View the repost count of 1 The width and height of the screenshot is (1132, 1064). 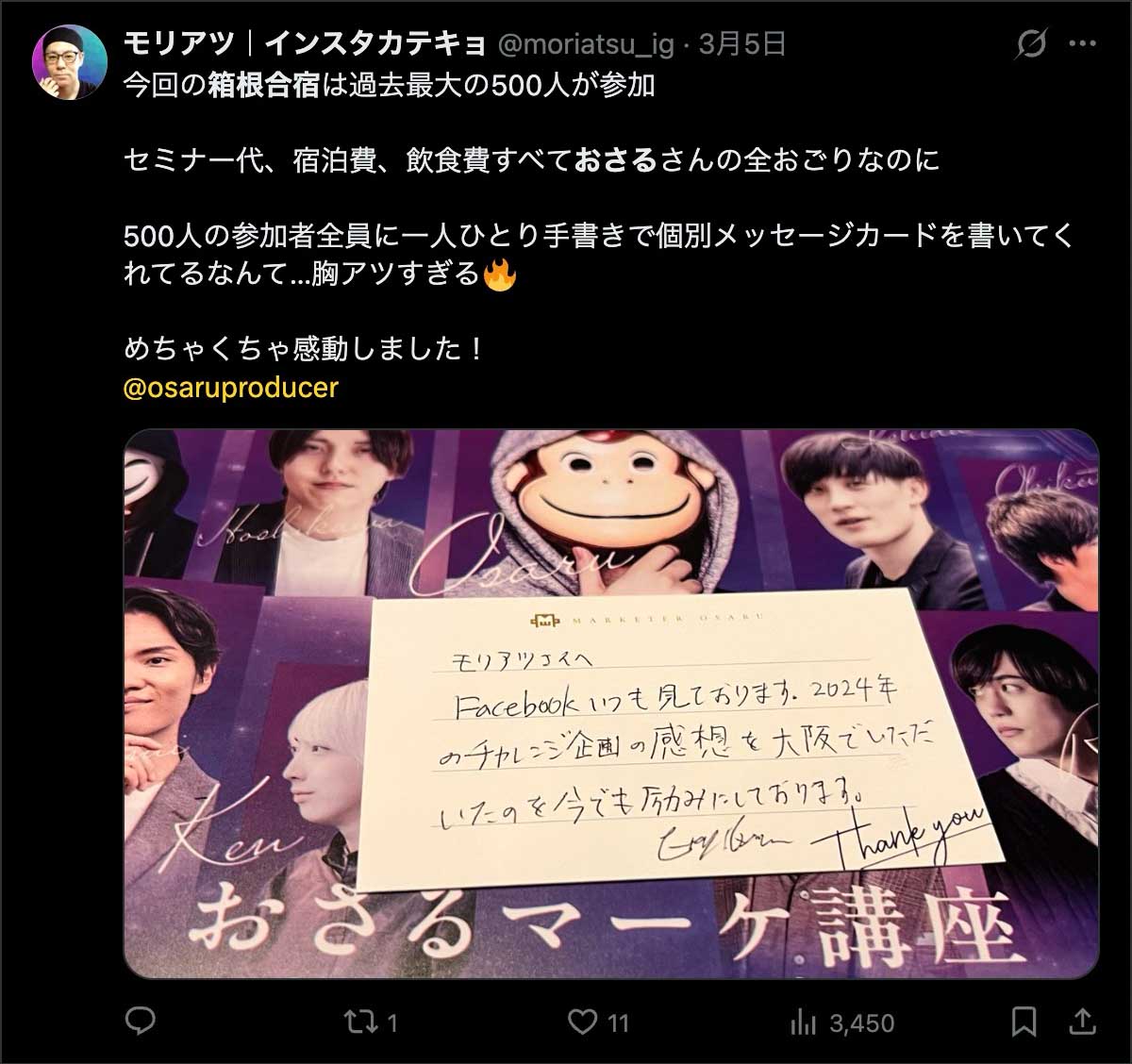coord(392,1022)
